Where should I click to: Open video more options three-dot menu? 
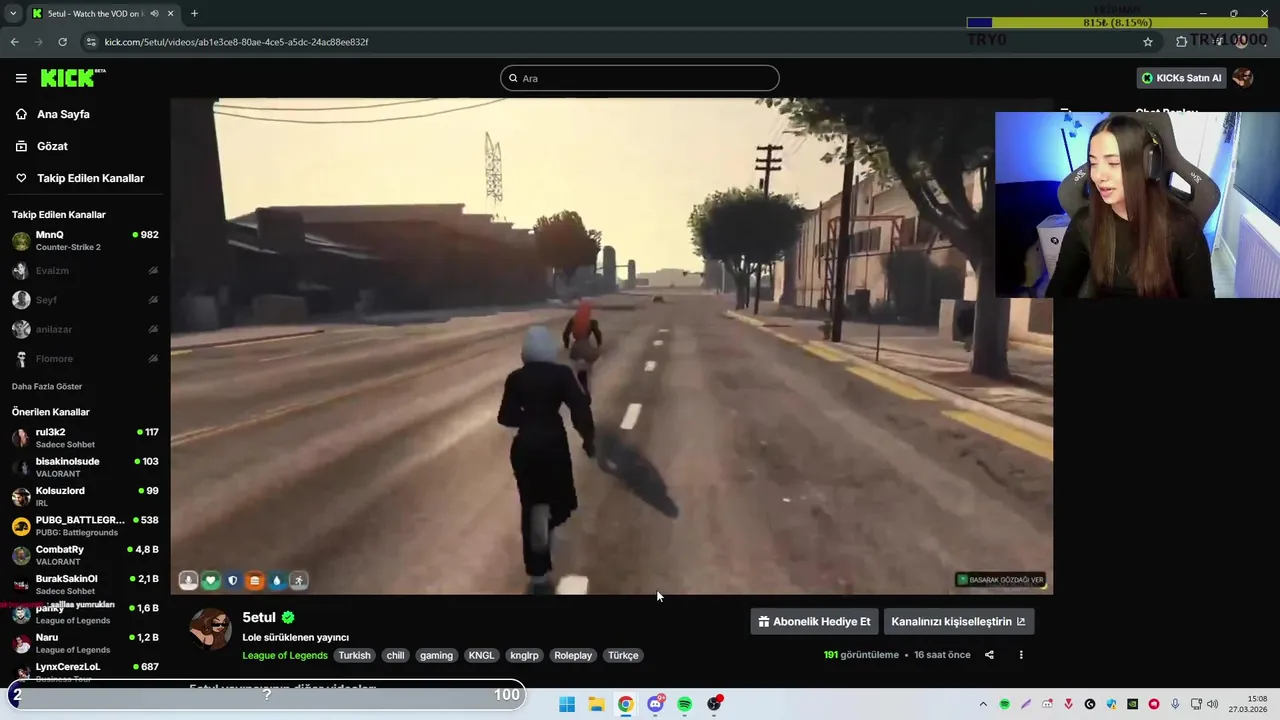(x=1021, y=655)
